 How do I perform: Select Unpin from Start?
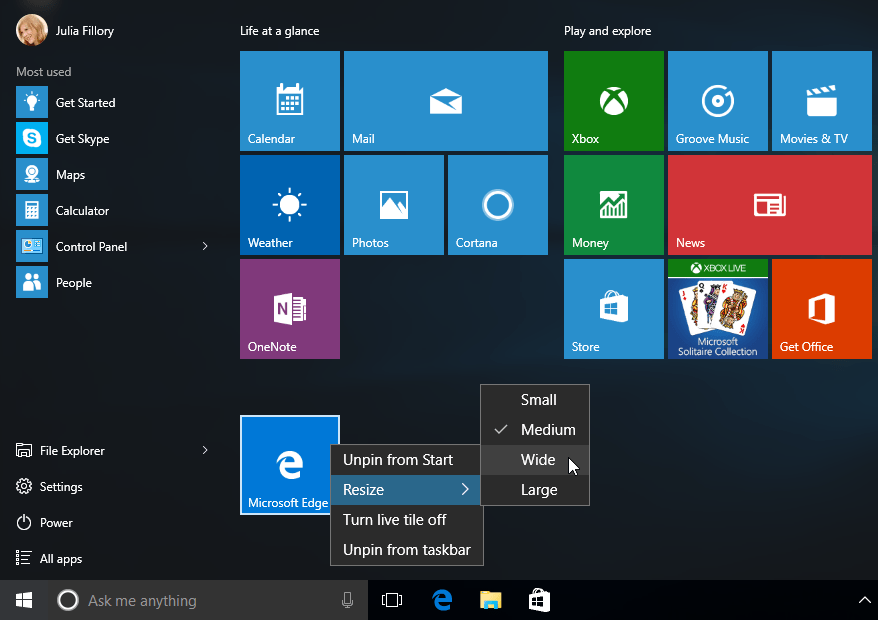(397, 460)
